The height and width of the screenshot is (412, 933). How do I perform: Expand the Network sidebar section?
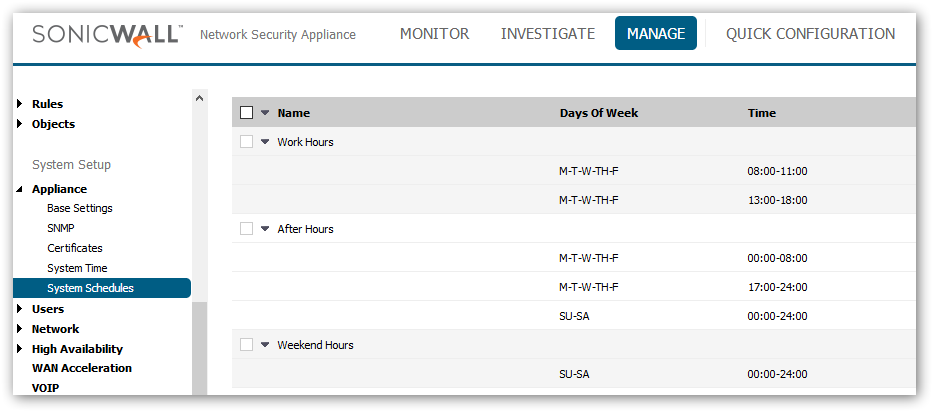[20, 329]
